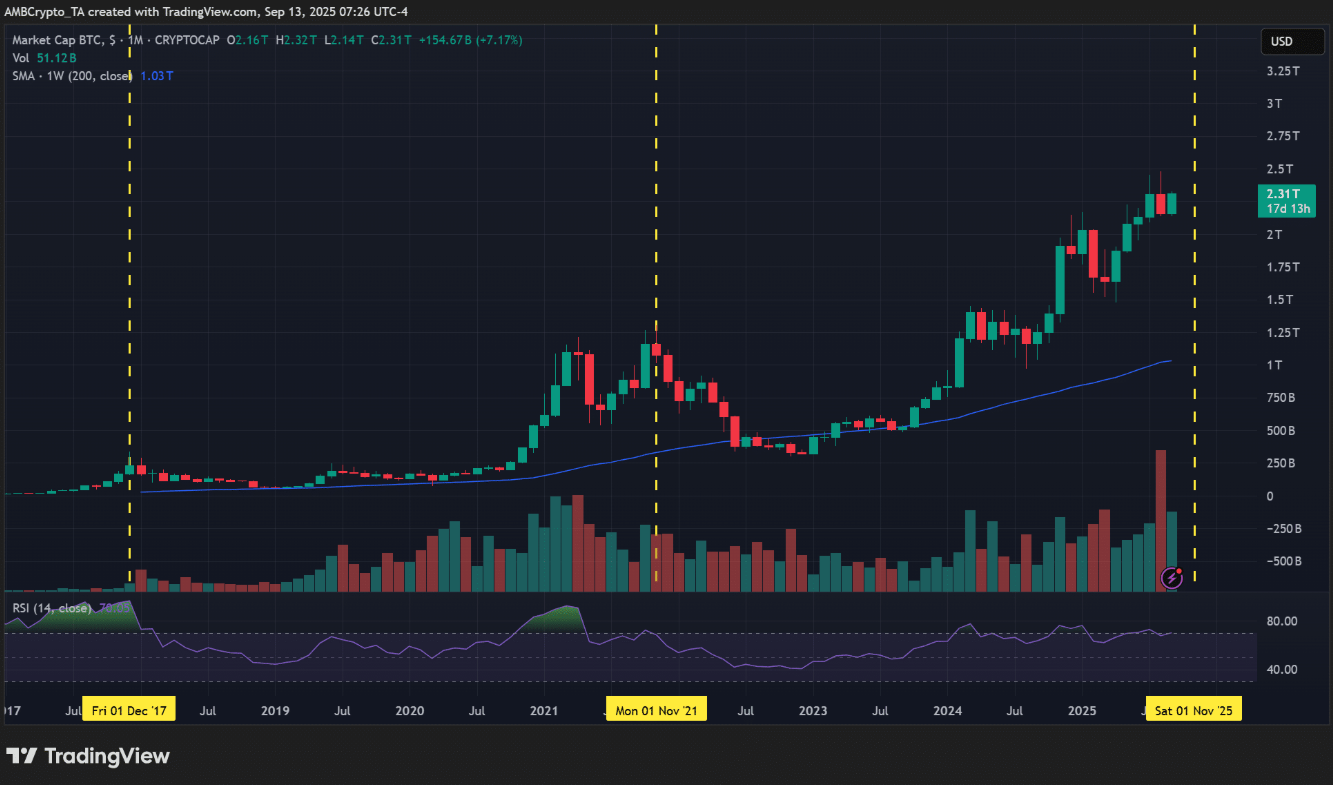Click the tallest red volume bar
Viewport: 1333px width, 785px height.
1160,520
